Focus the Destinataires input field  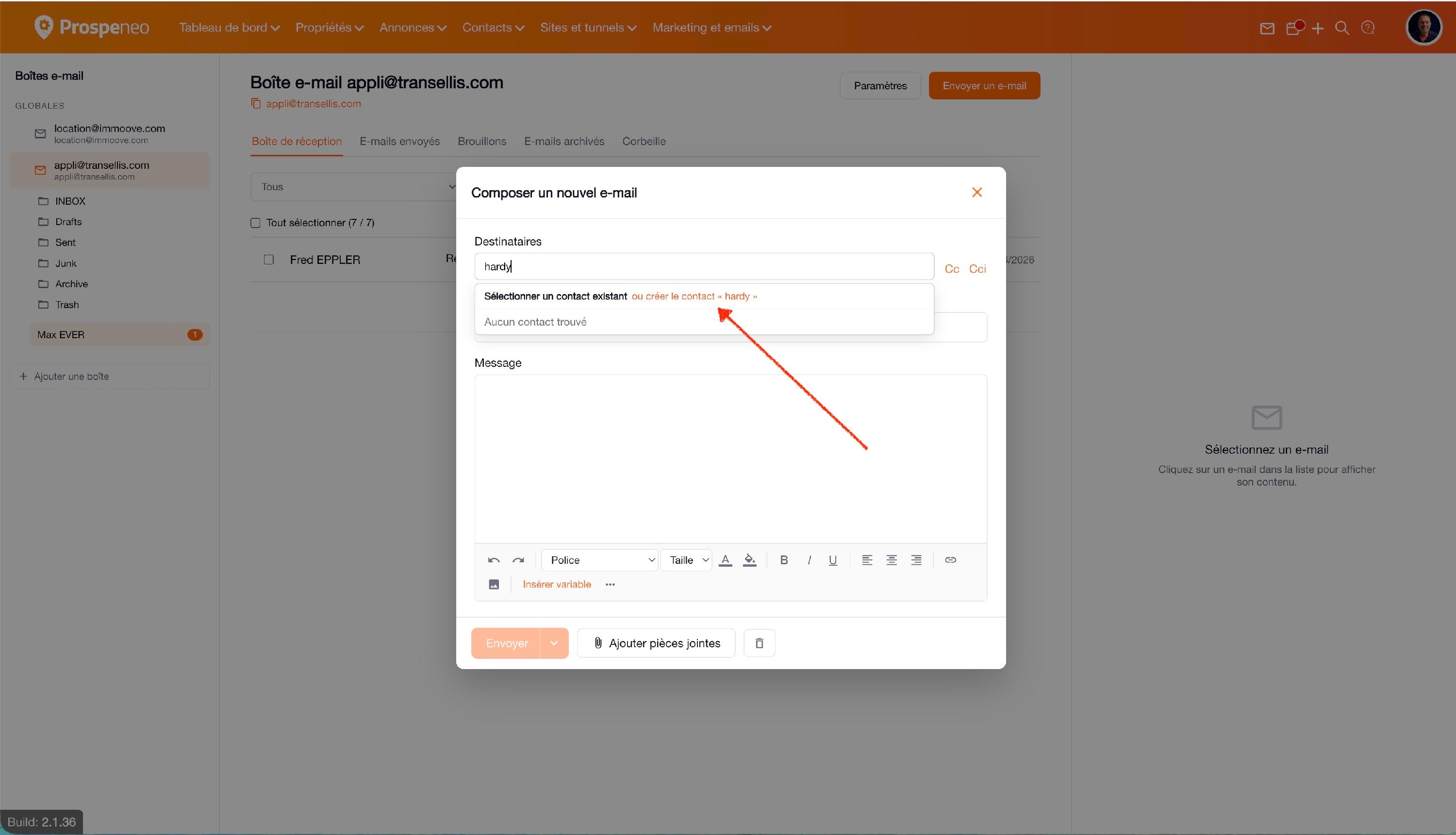pyautogui.click(x=705, y=267)
